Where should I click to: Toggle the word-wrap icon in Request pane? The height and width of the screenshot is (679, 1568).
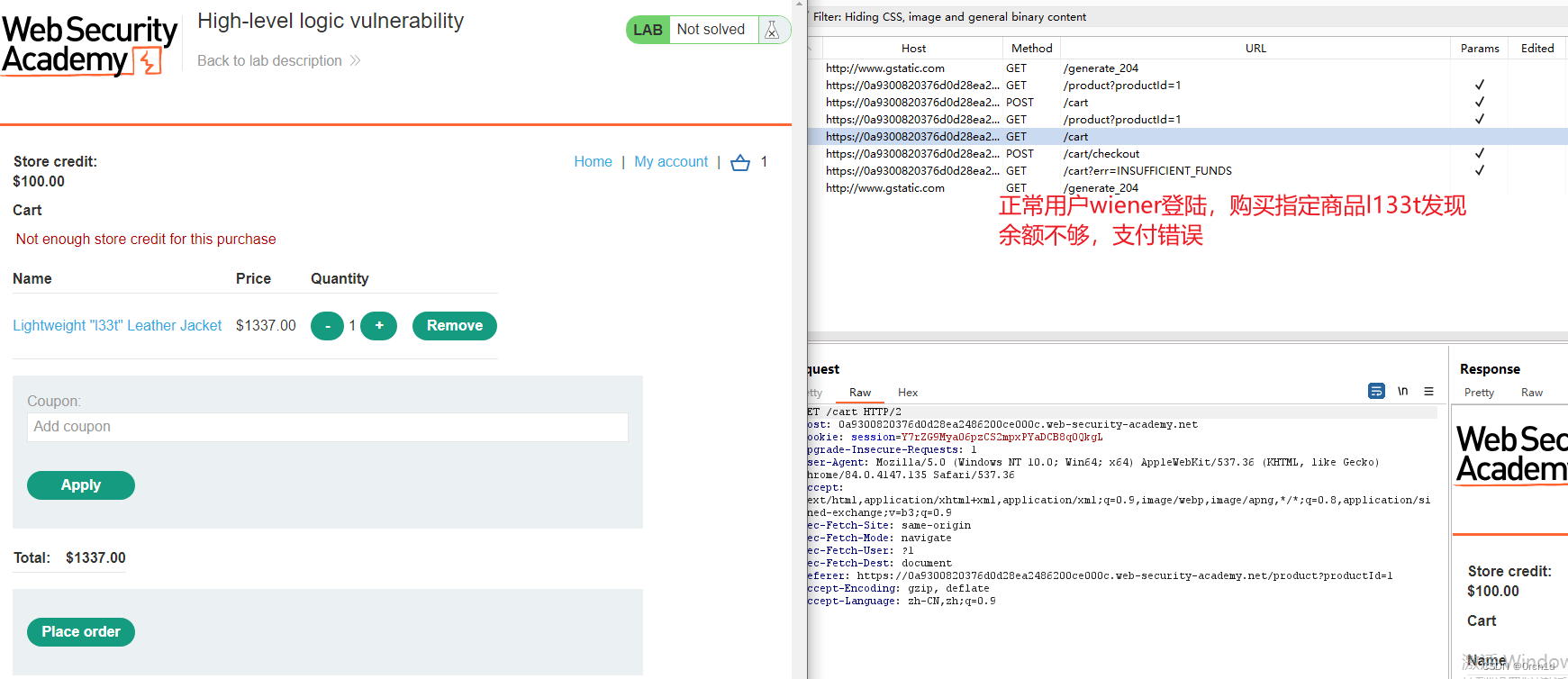(x=1376, y=391)
